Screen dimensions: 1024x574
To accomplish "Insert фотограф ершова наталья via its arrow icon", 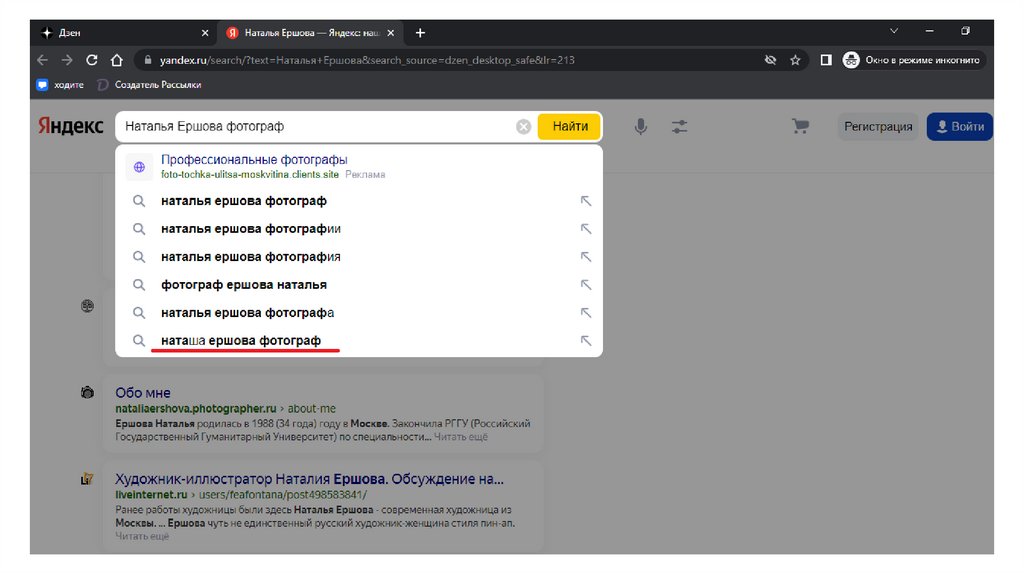I will (586, 285).
